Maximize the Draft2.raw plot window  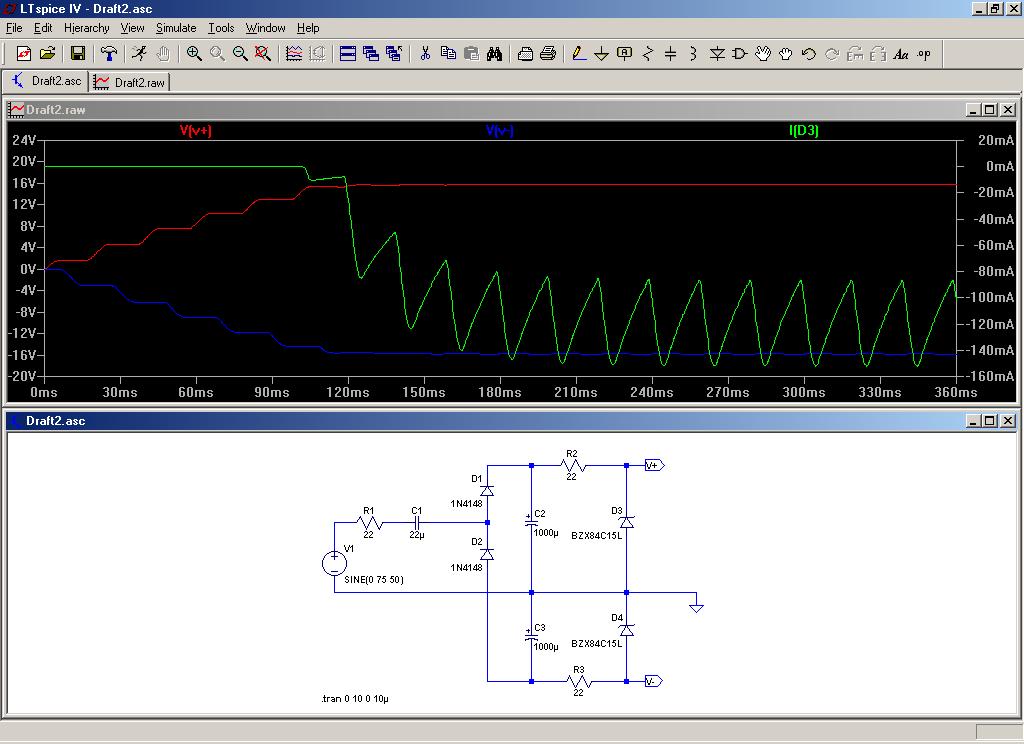[990, 110]
